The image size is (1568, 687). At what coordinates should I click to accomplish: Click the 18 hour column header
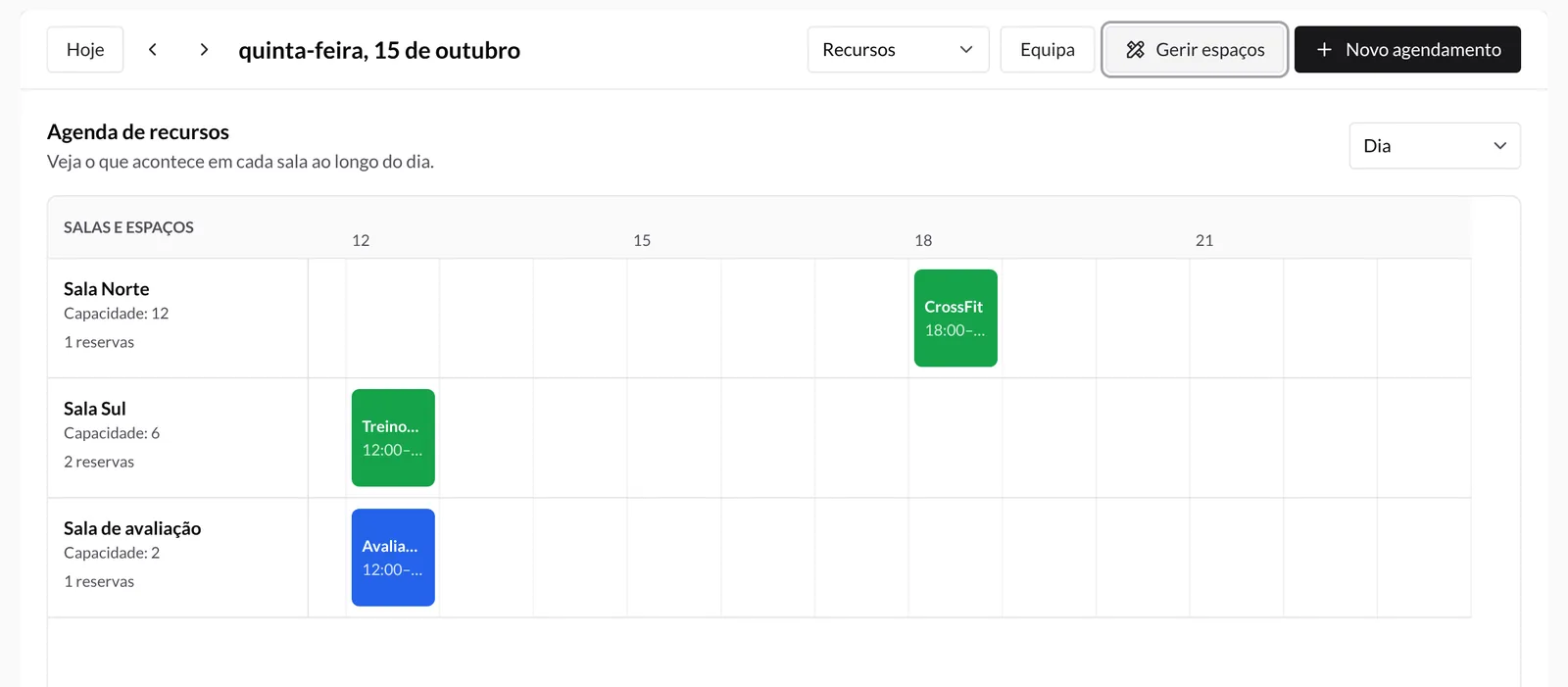(923, 240)
